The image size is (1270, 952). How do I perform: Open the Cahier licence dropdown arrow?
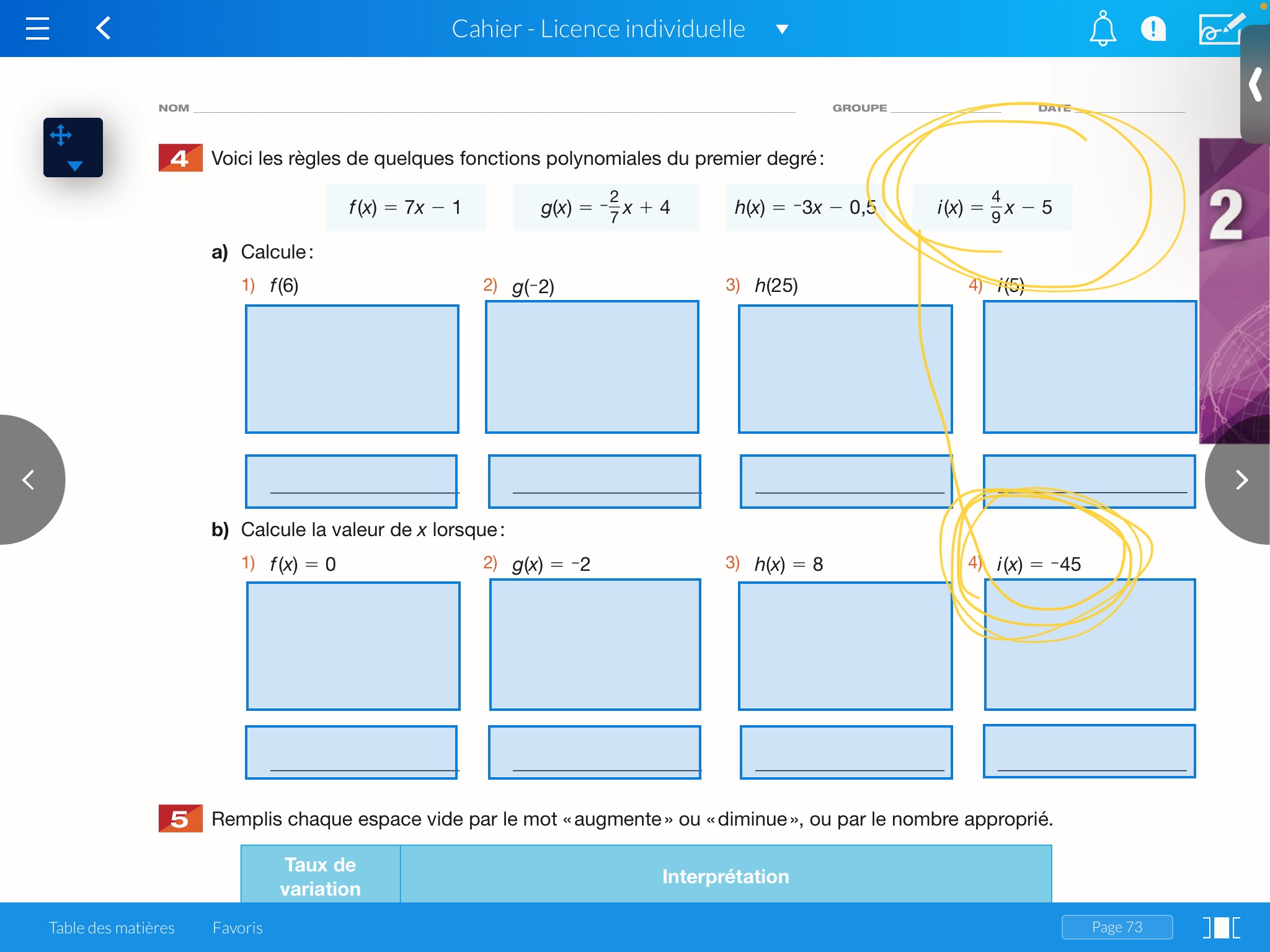(x=782, y=29)
